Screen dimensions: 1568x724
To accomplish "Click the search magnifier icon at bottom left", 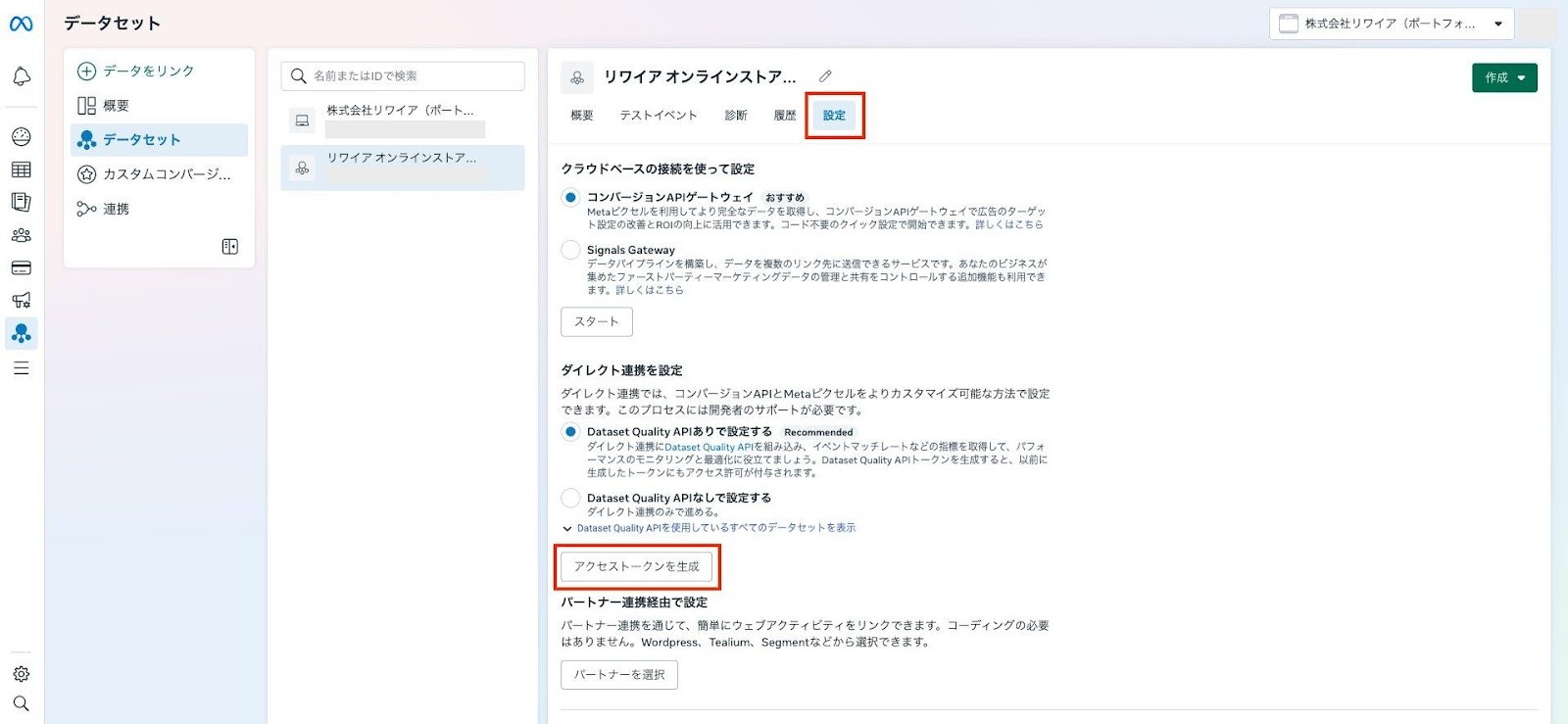I will click(x=22, y=703).
